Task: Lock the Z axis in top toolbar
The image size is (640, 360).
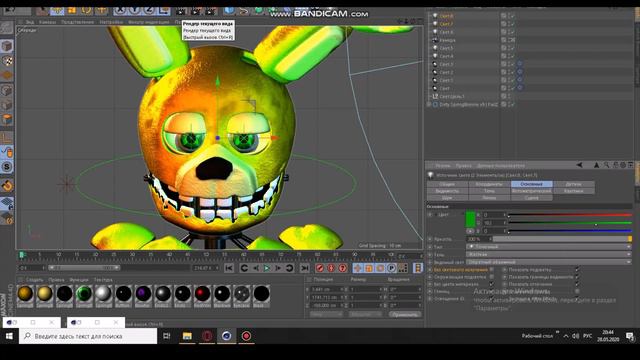Action: [149, 11]
